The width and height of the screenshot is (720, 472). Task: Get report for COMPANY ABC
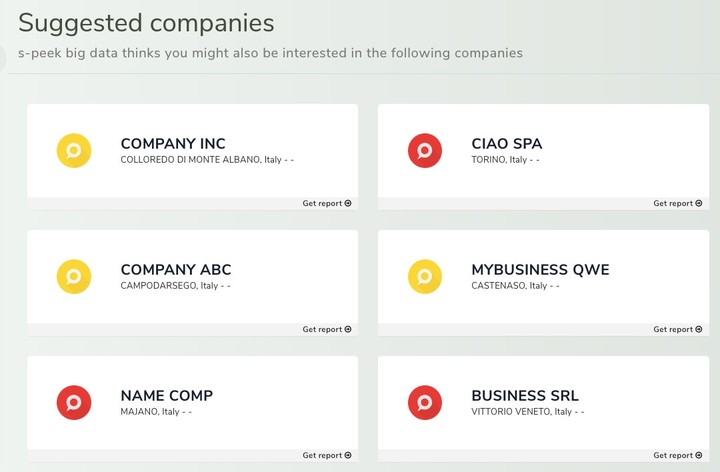(327, 329)
